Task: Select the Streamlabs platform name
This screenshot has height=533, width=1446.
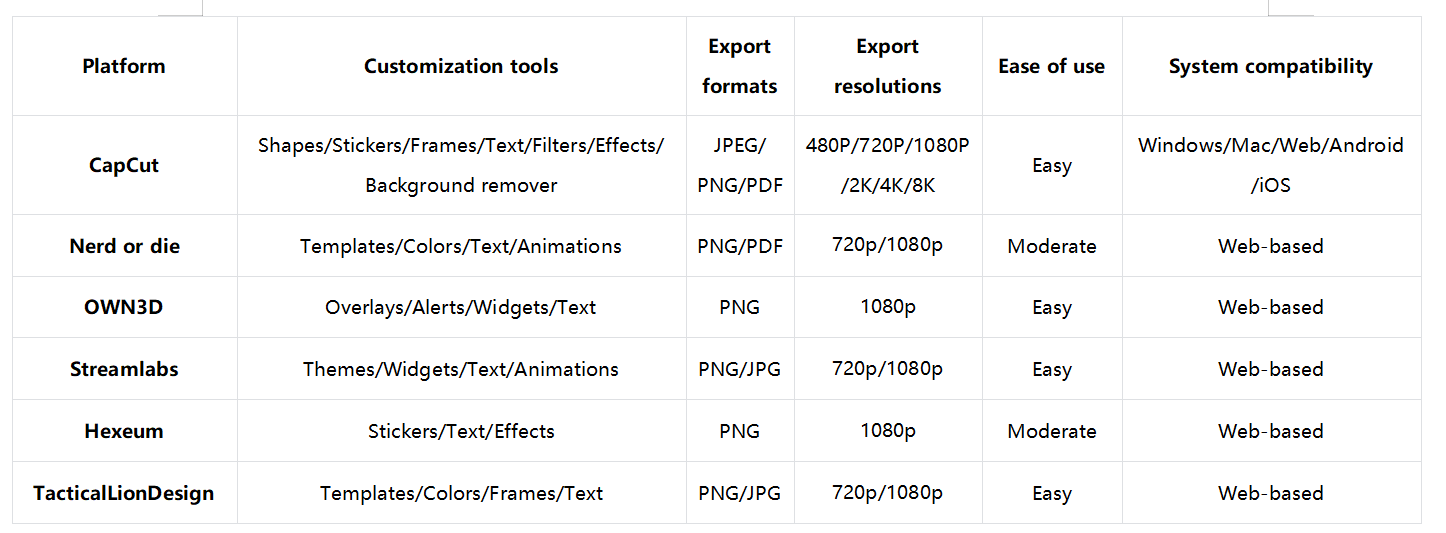Action: coord(124,369)
